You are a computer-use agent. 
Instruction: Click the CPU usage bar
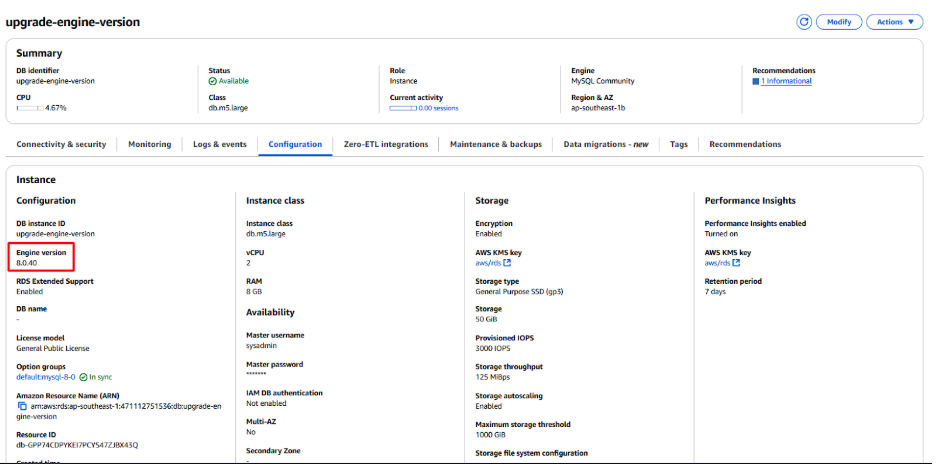[30, 108]
